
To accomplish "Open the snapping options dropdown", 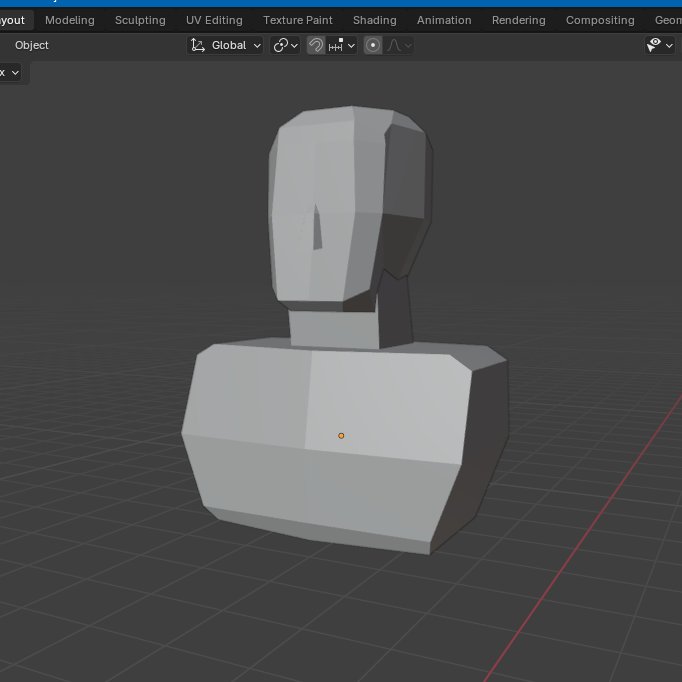I will (x=342, y=45).
